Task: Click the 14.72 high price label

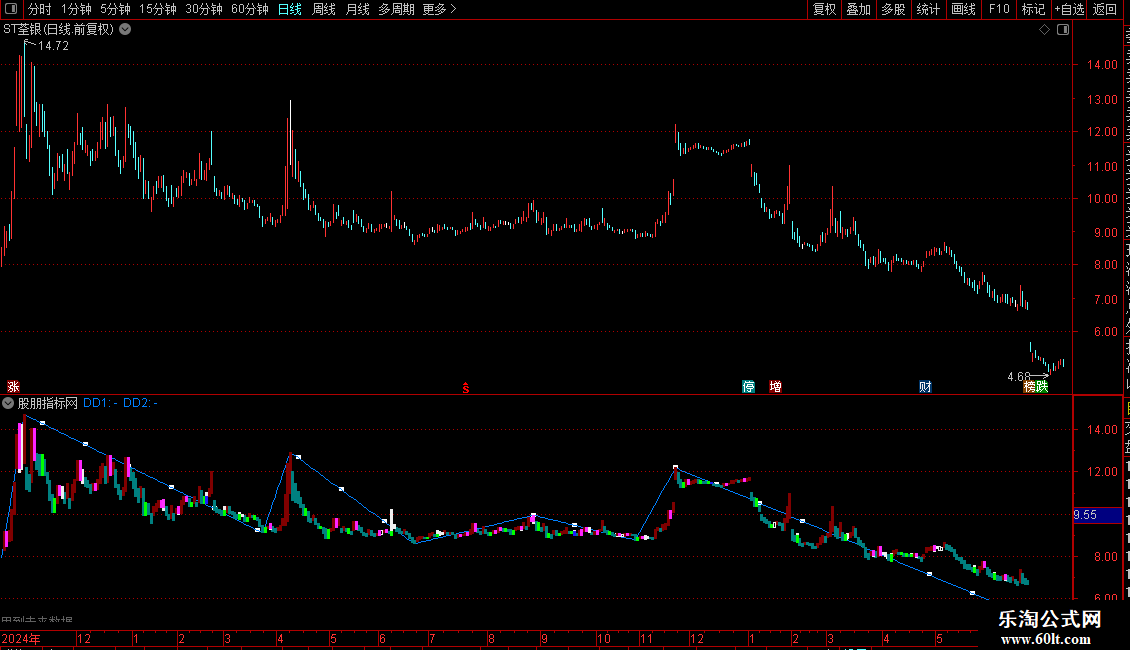Action: 53,46
